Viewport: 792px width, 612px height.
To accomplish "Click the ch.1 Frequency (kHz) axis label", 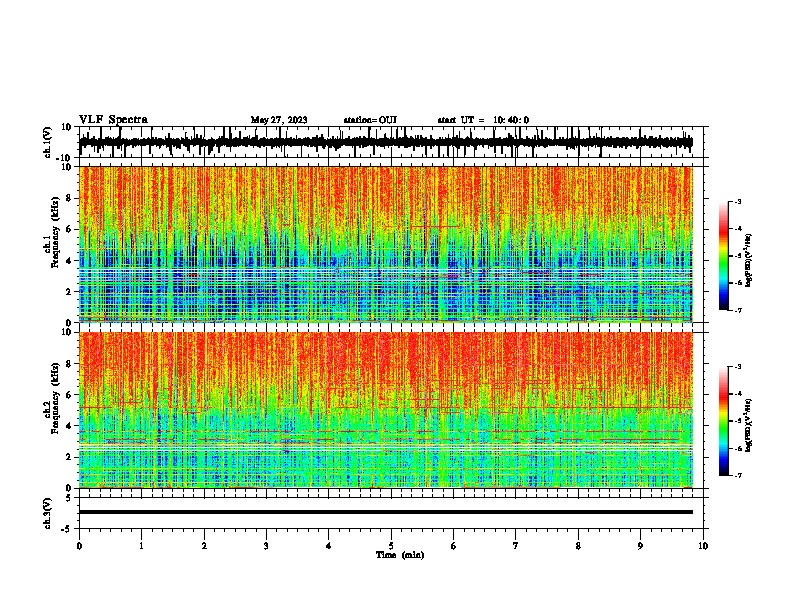I will point(53,233).
